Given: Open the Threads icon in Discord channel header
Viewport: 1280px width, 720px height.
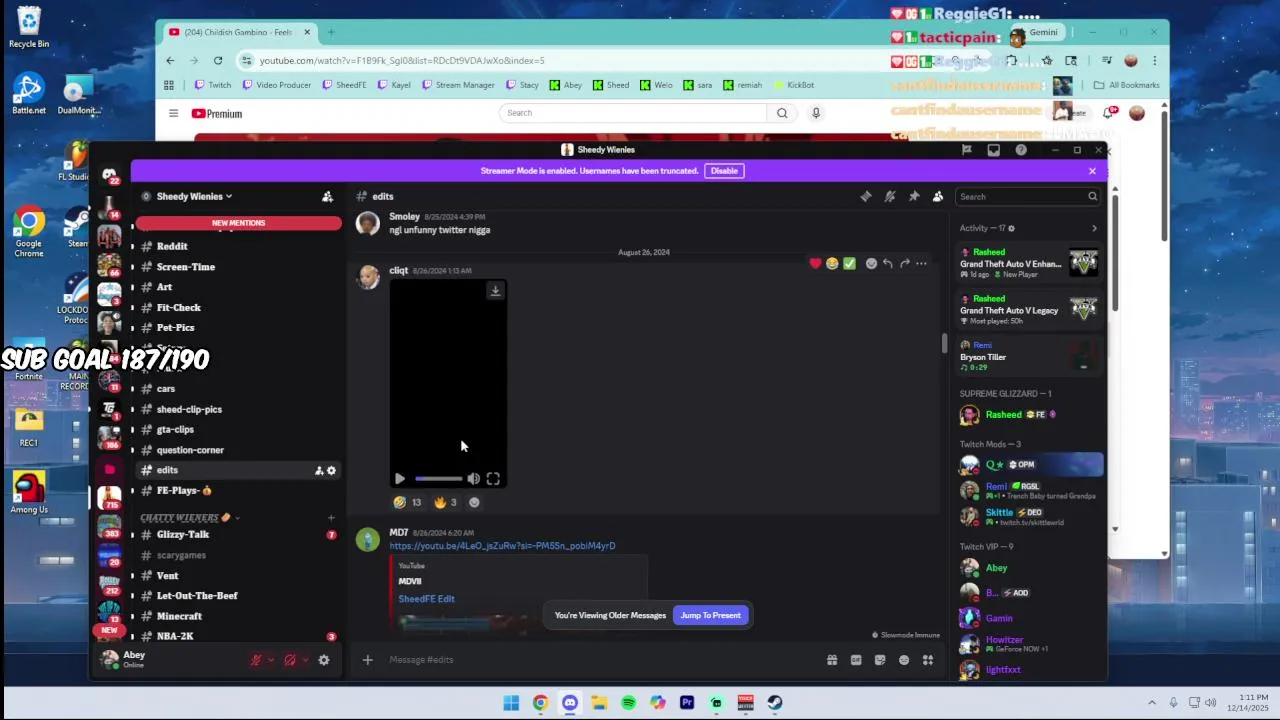Looking at the screenshot, I should point(866,197).
